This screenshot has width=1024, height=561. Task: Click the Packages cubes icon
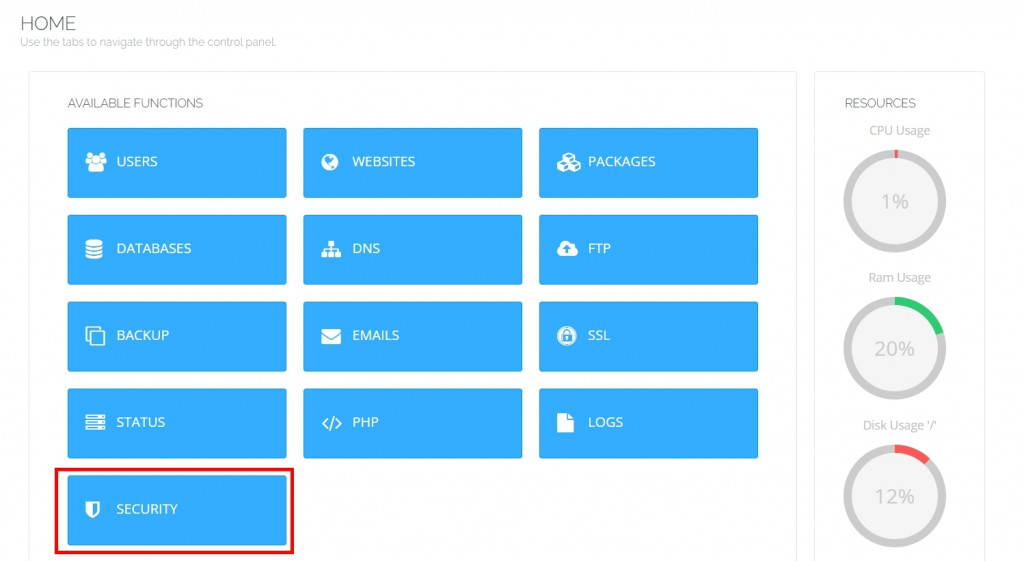568,162
